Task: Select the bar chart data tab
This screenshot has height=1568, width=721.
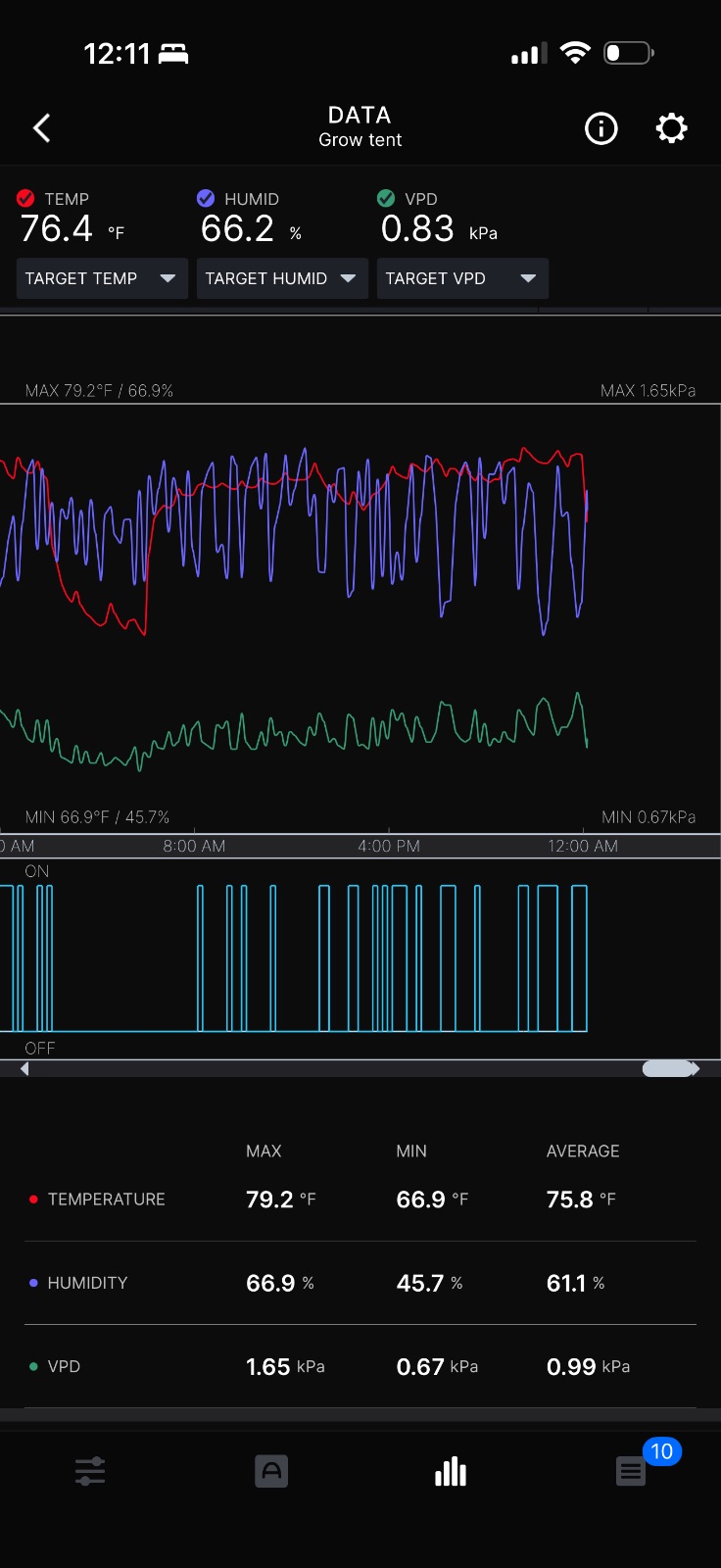Action: coord(451,1471)
